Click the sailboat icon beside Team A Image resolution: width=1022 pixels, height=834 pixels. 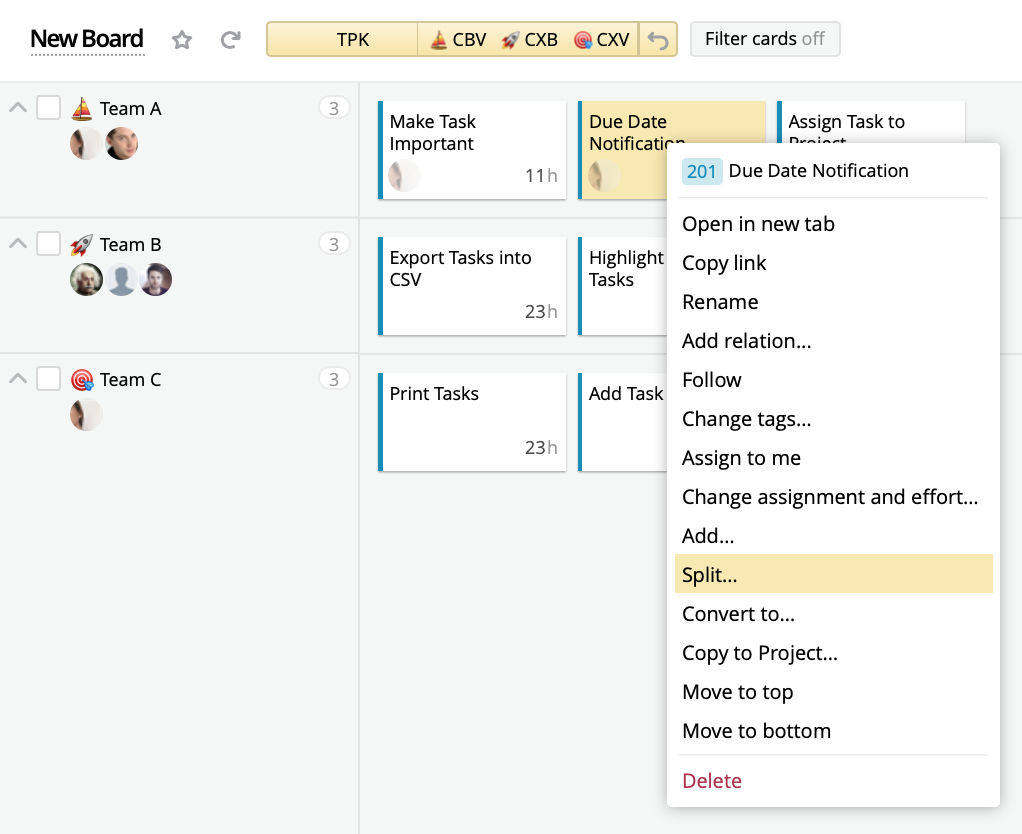point(83,107)
